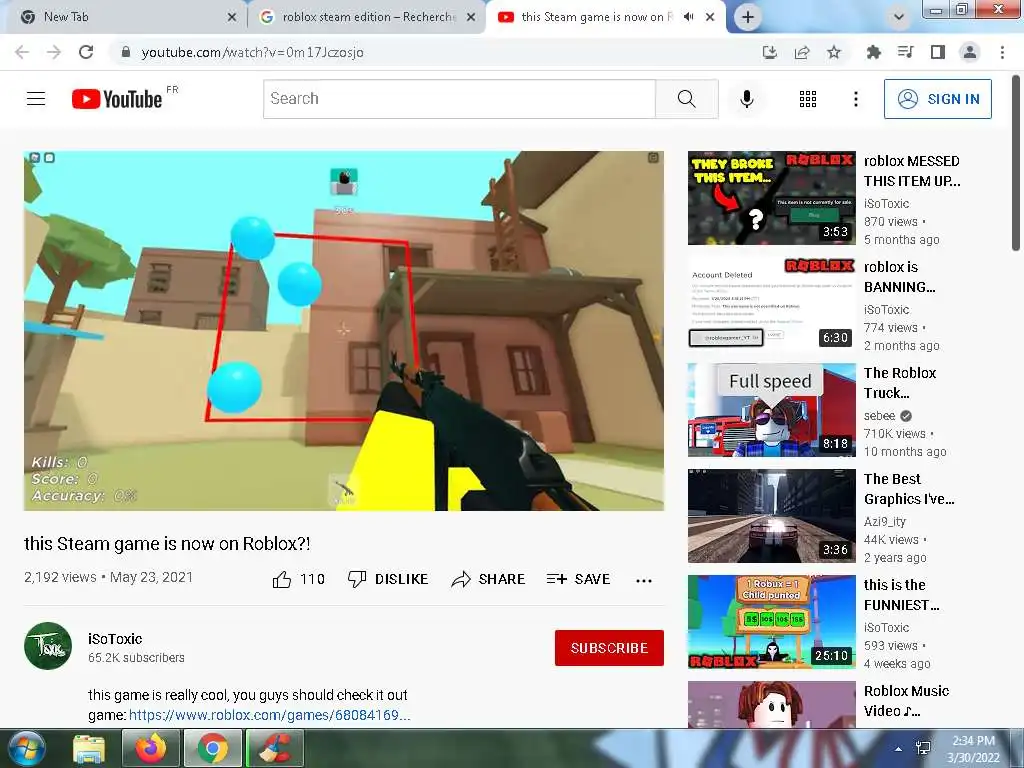Subscribe to iSoToxic channel
The image size is (1024, 768).
point(609,648)
